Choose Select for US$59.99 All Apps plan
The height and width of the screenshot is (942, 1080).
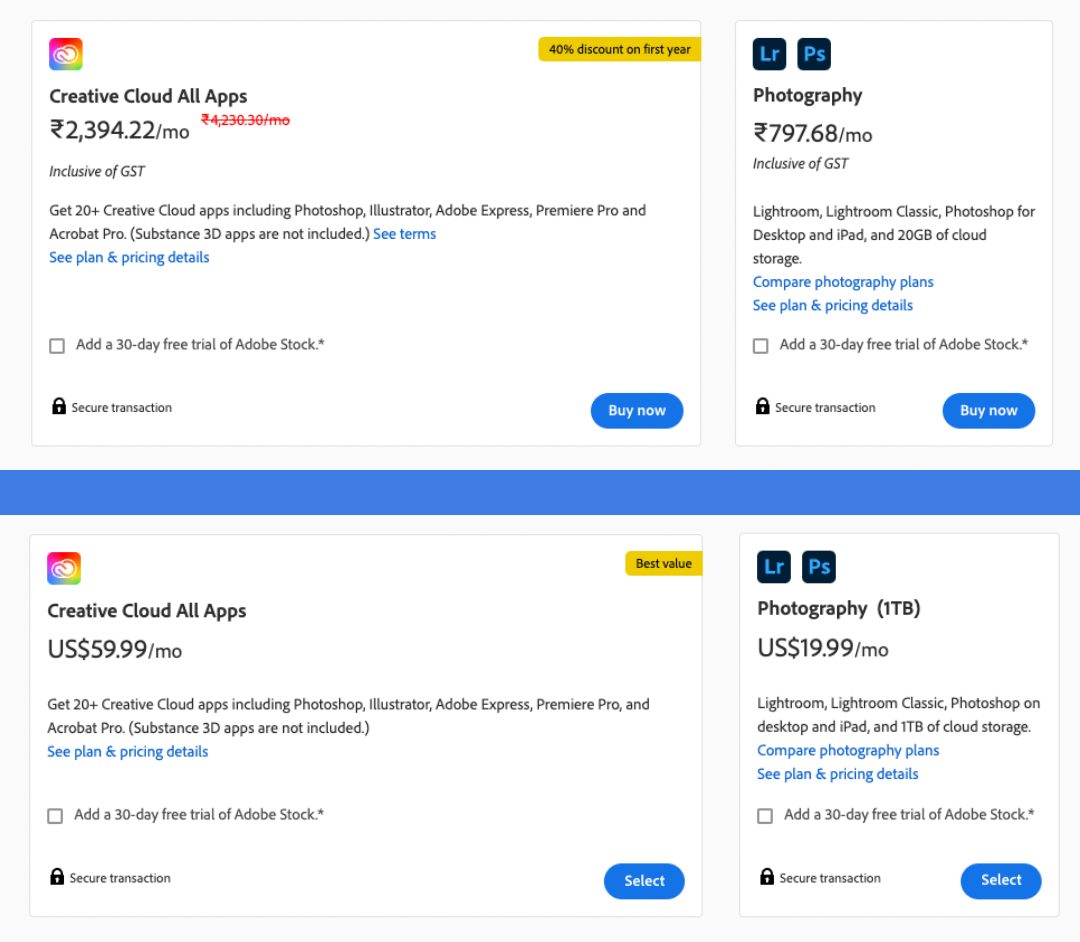644,881
